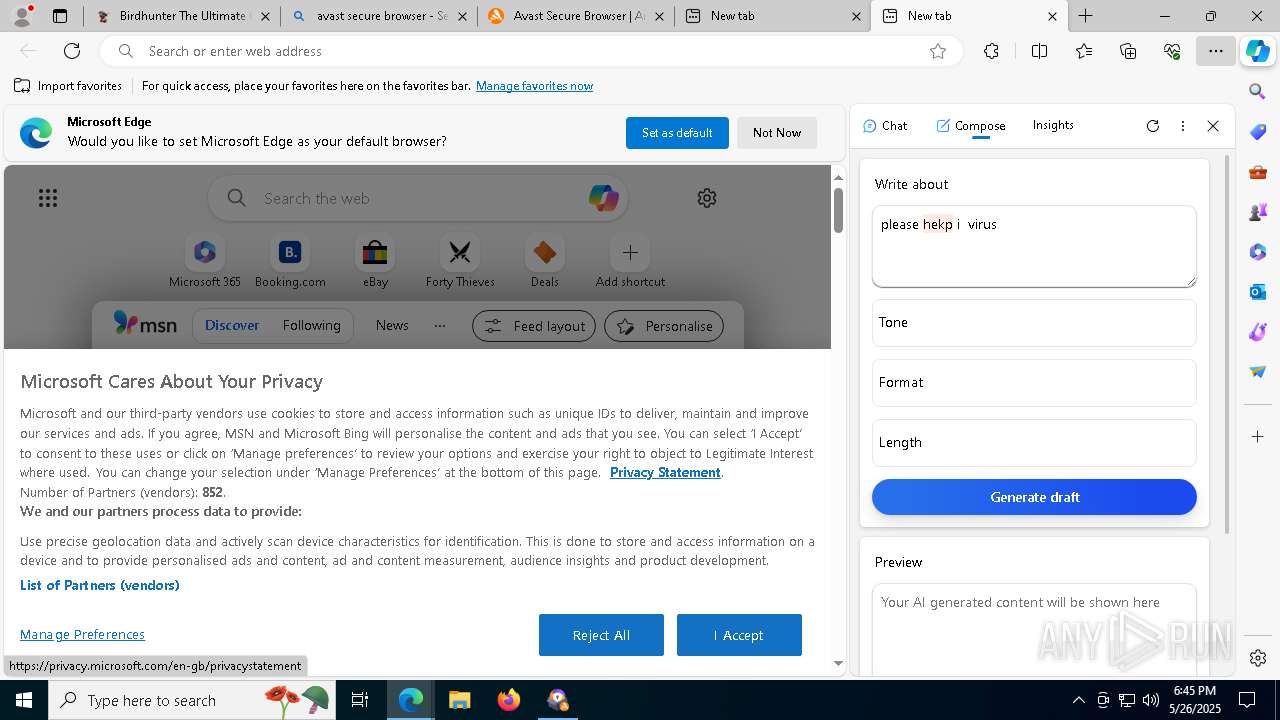Refresh the Copilot compose pane
The width and height of the screenshot is (1280, 720).
[x=1153, y=126]
